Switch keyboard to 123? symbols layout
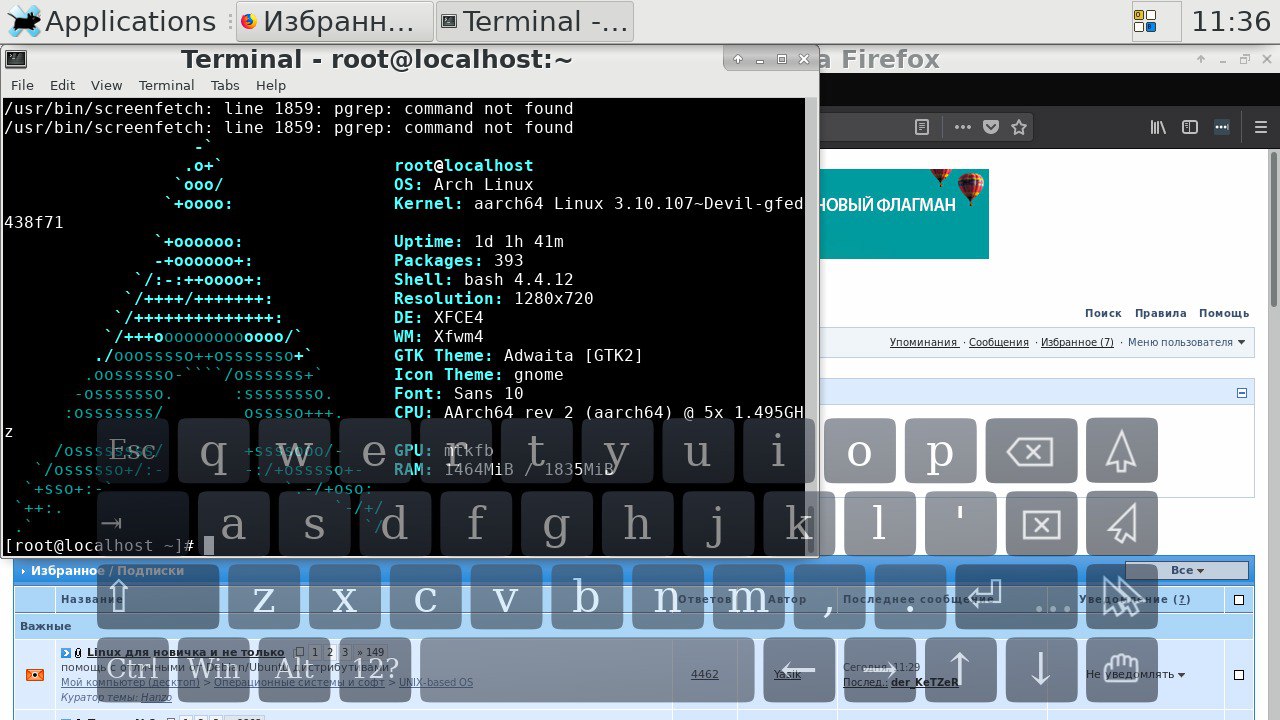This screenshot has height=720, width=1280. pyautogui.click(x=375, y=670)
